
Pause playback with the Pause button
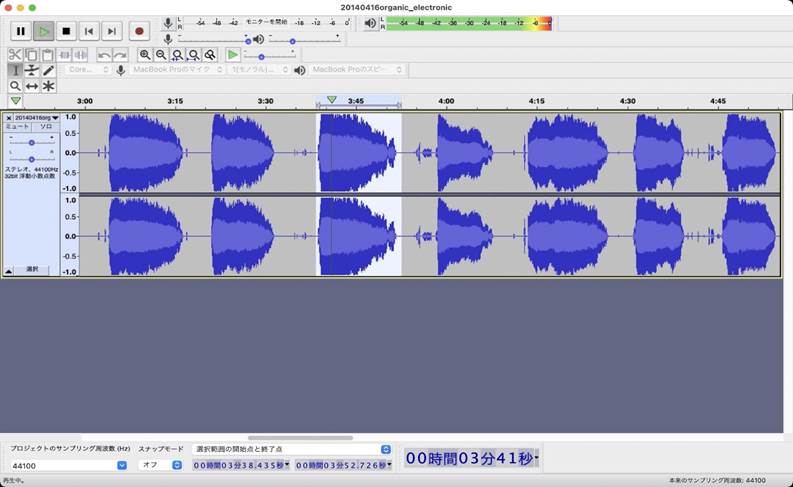click(19, 31)
